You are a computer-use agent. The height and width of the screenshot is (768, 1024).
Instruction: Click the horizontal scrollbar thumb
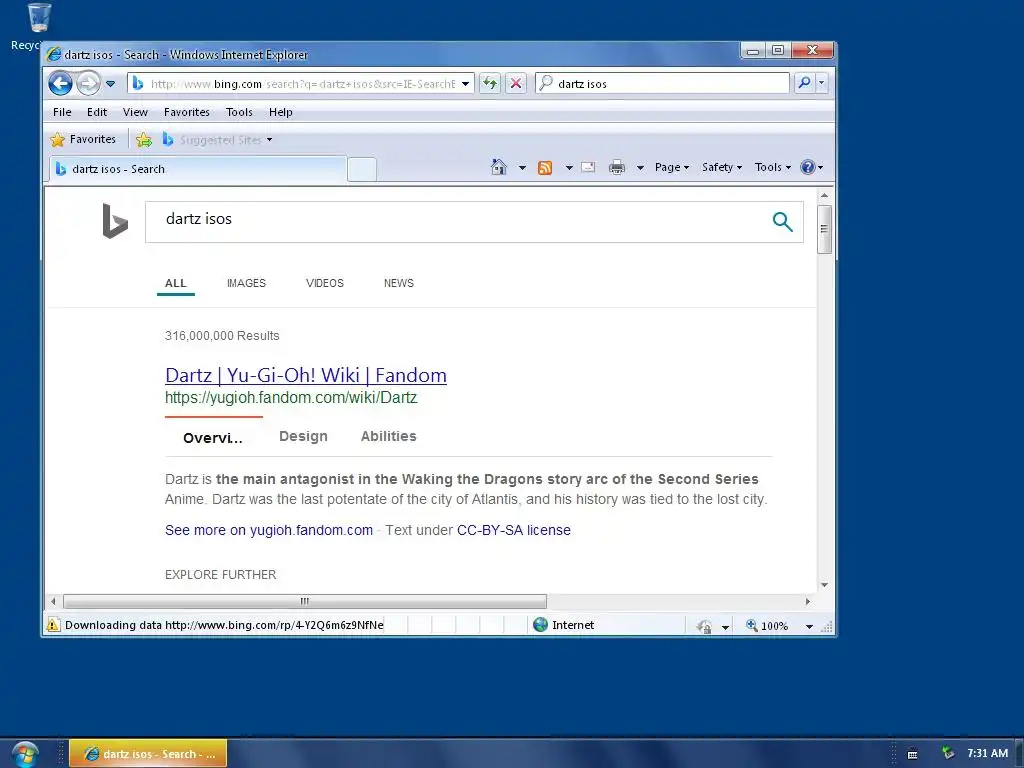pos(304,601)
